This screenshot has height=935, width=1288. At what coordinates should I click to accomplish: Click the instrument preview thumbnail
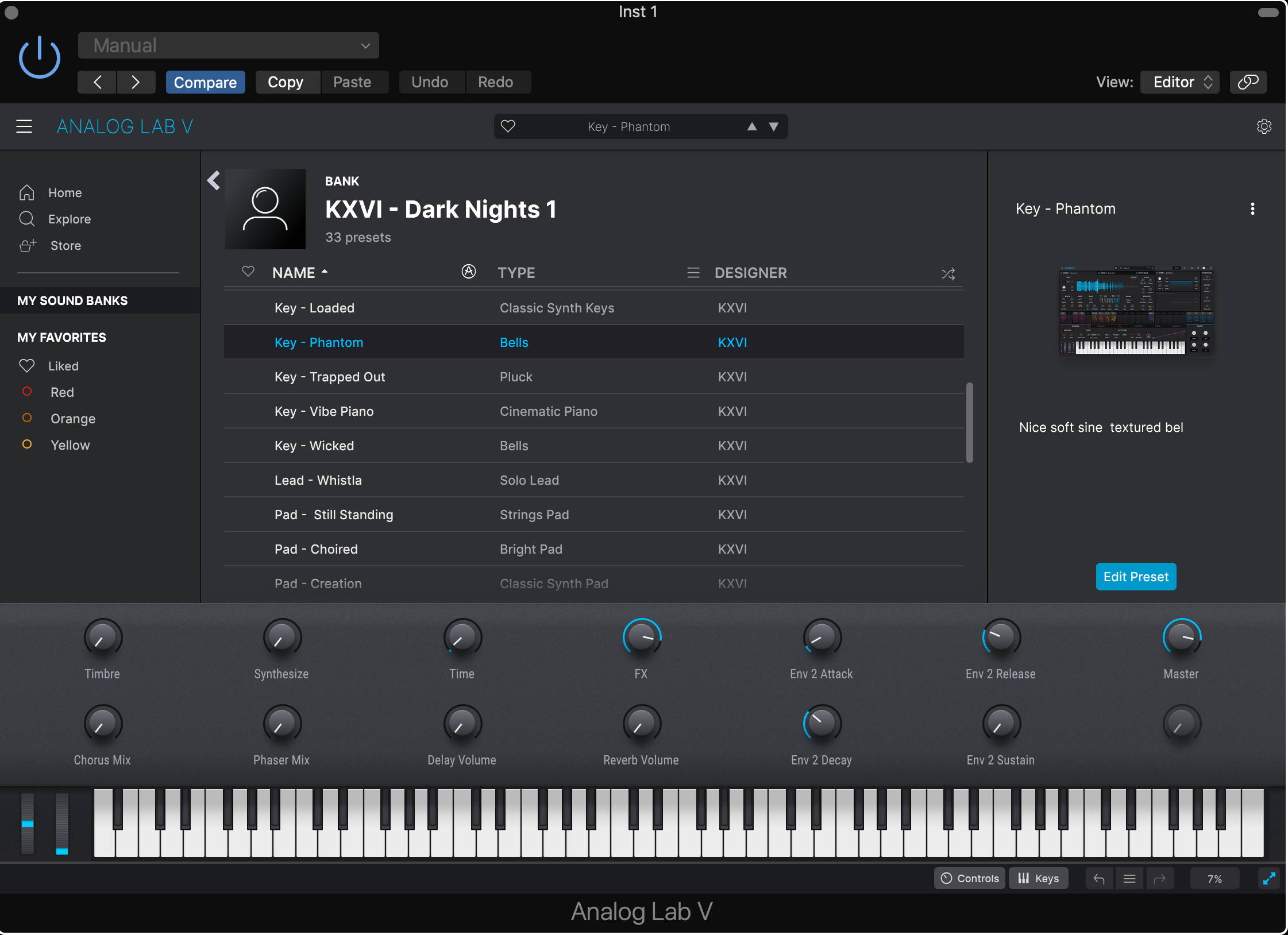[x=1136, y=310]
